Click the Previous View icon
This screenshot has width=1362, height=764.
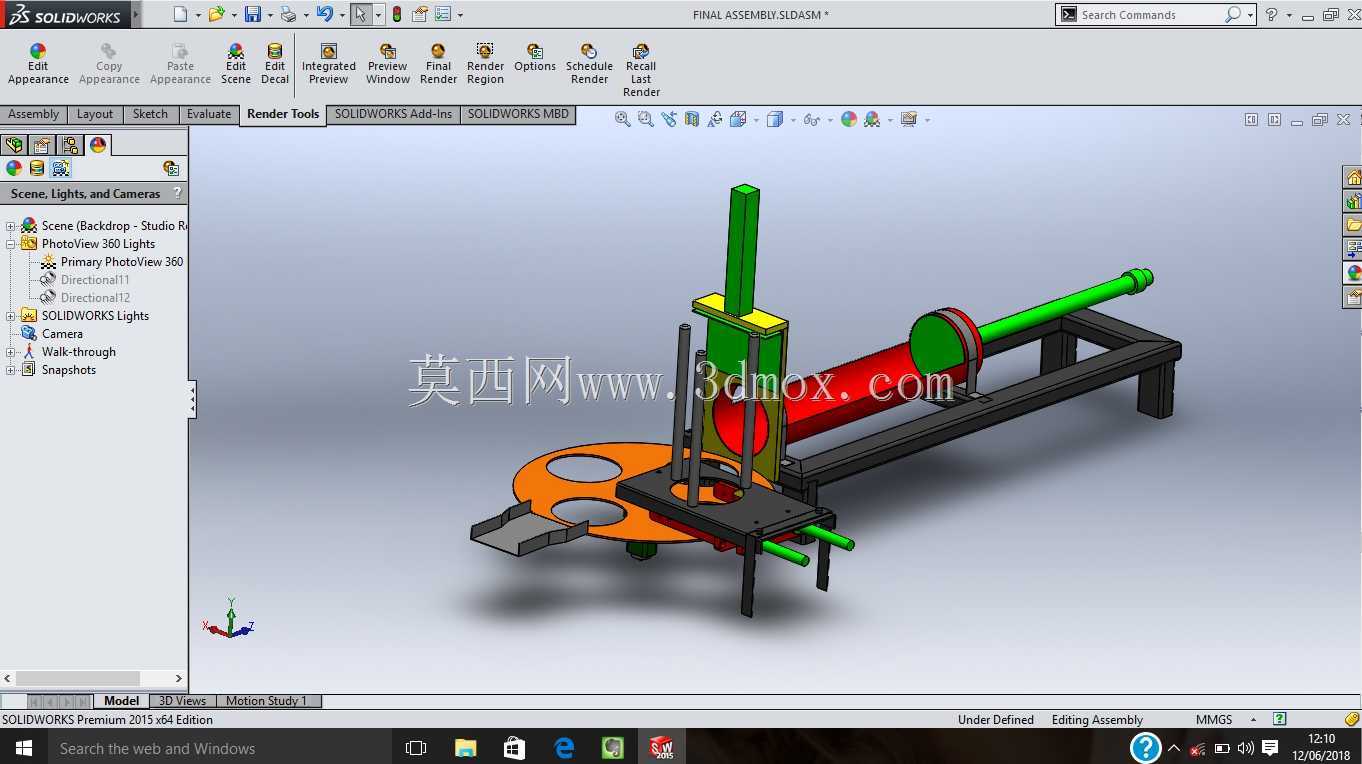click(x=669, y=119)
